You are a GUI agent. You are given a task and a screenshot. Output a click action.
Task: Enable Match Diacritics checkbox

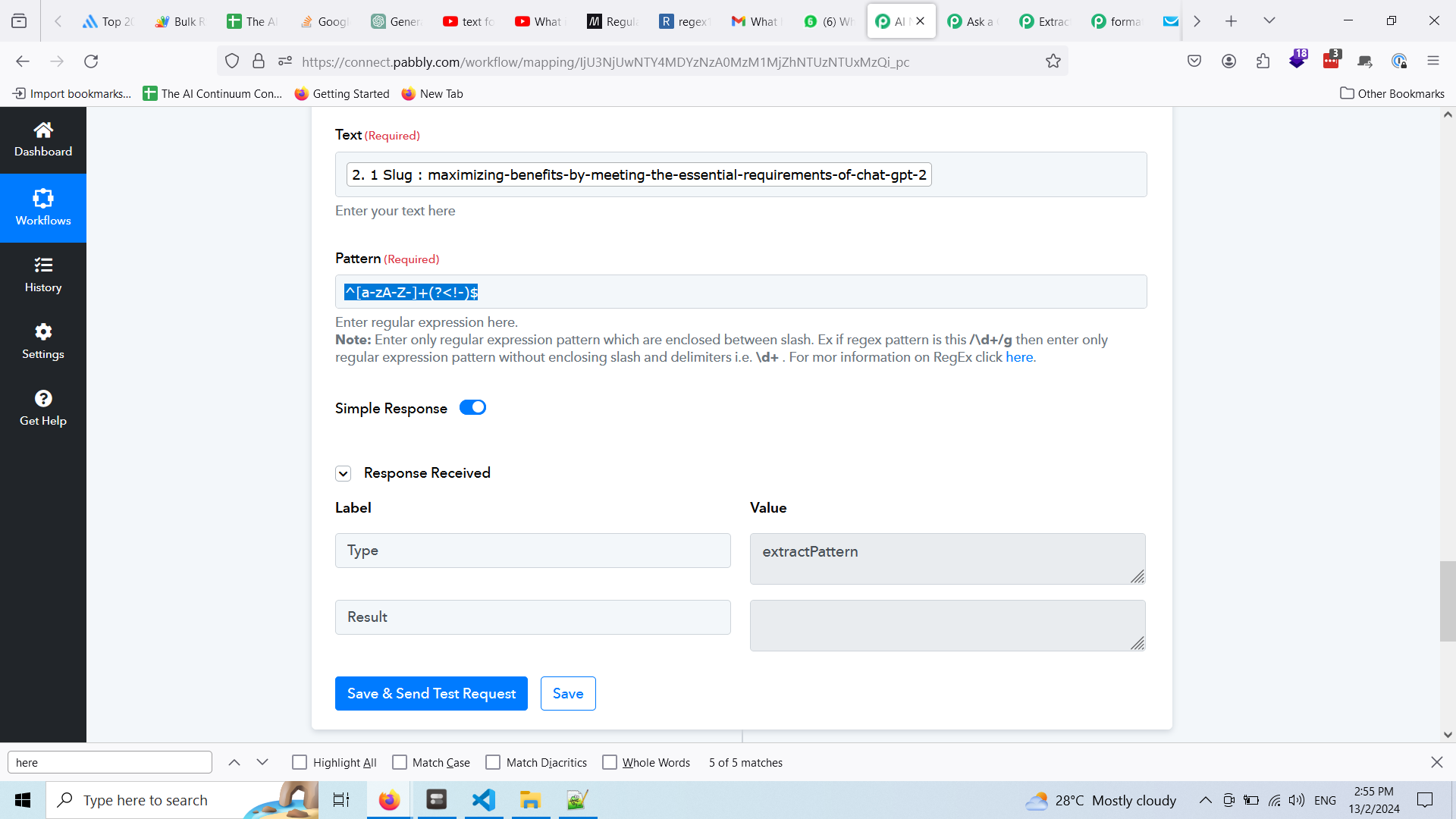point(493,762)
